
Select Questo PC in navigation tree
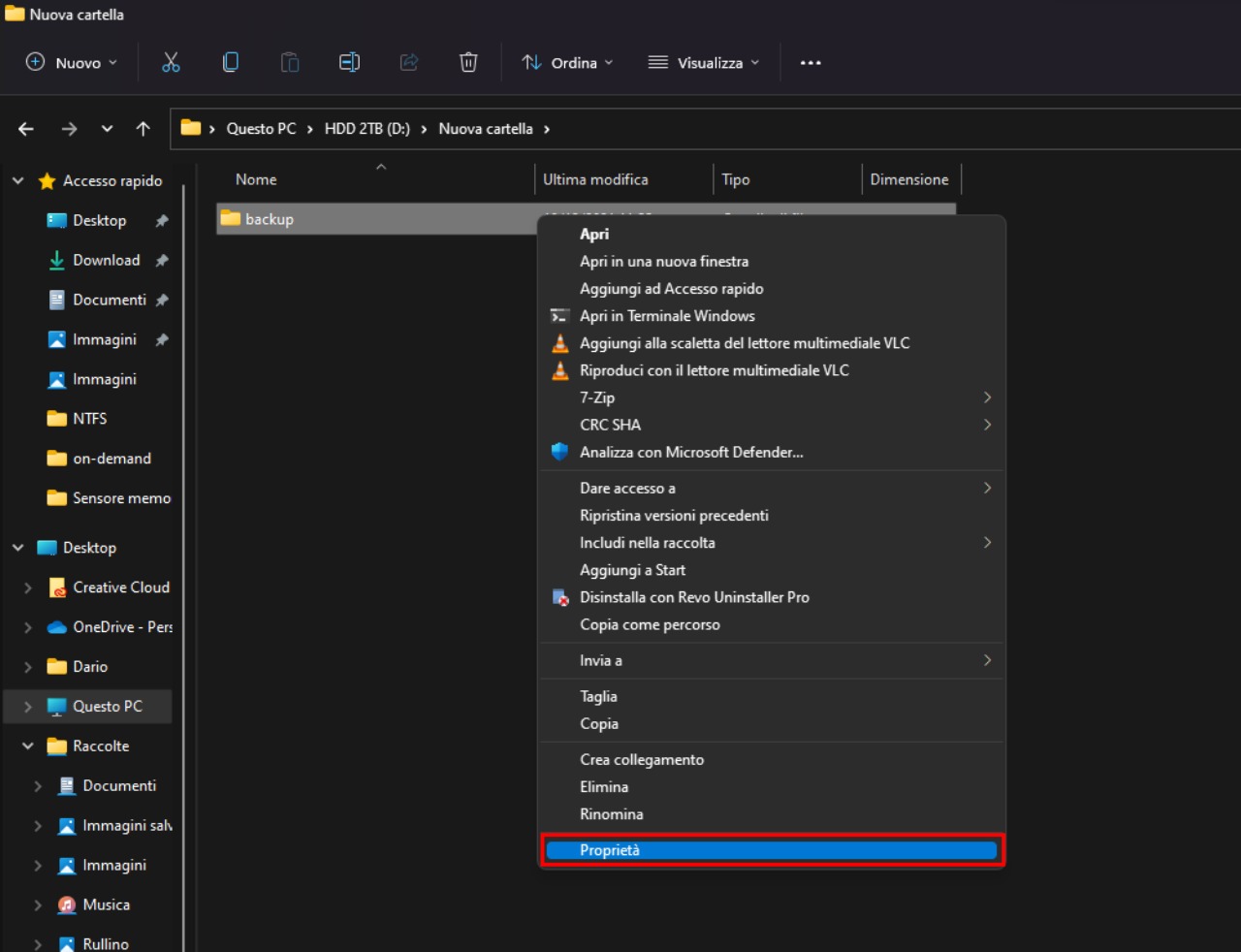107,707
